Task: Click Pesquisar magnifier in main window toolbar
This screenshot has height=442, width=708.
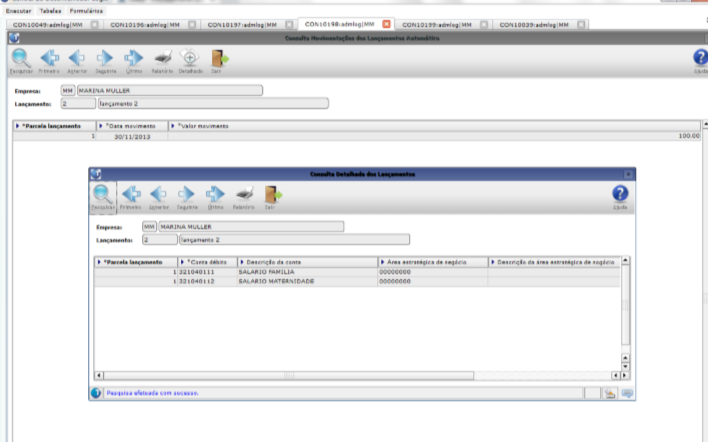Action: (x=21, y=61)
